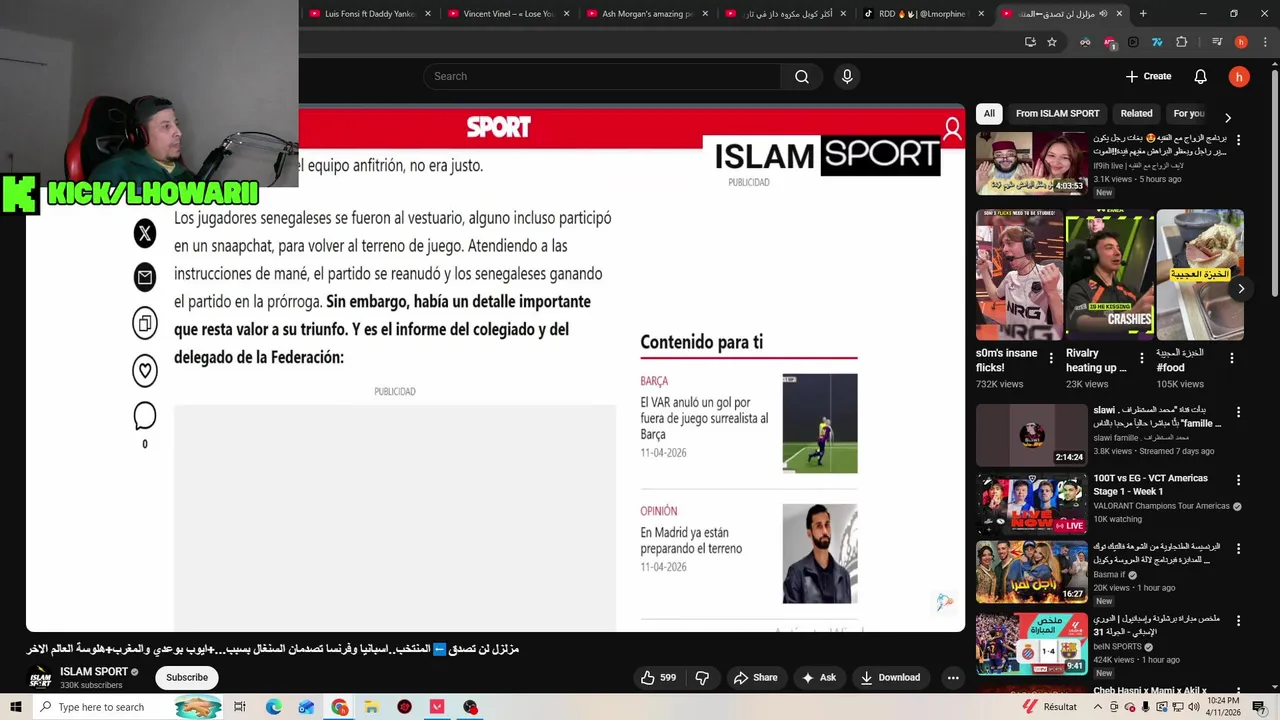Open the Chrome profile avatar
Viewport: 1280px width, 720px height.
(1241, 42)
